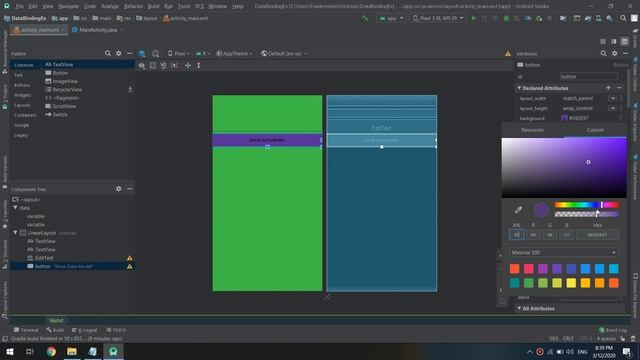Switch to Code-only view mode
The image size is (640, 360).
tap(603, 42)
